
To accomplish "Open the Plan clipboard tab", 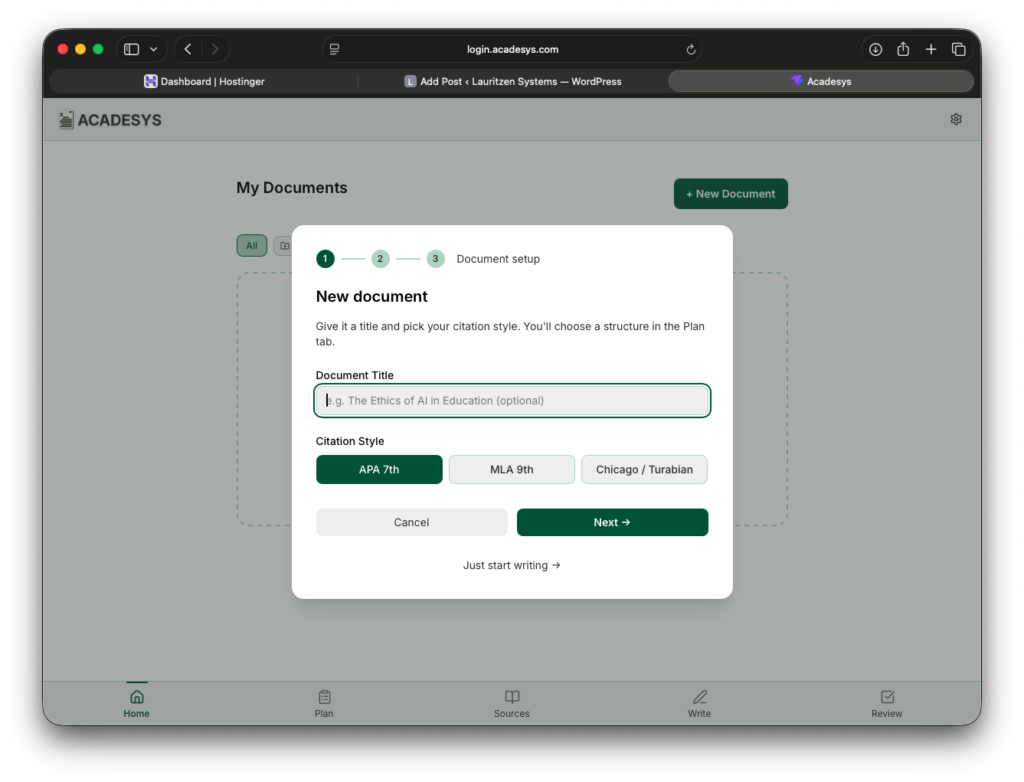I will [x=324, y=704].
